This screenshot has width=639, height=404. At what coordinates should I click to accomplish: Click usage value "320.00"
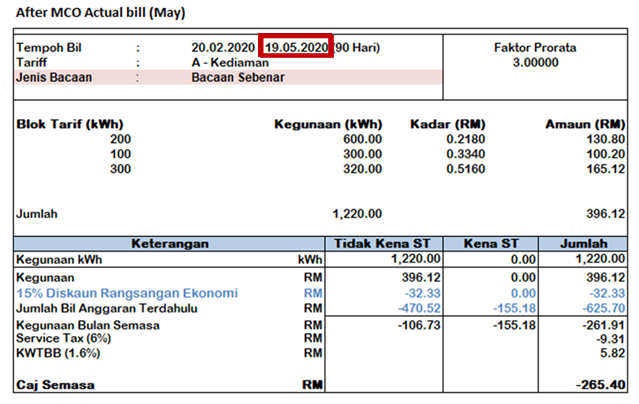(362, 169)
